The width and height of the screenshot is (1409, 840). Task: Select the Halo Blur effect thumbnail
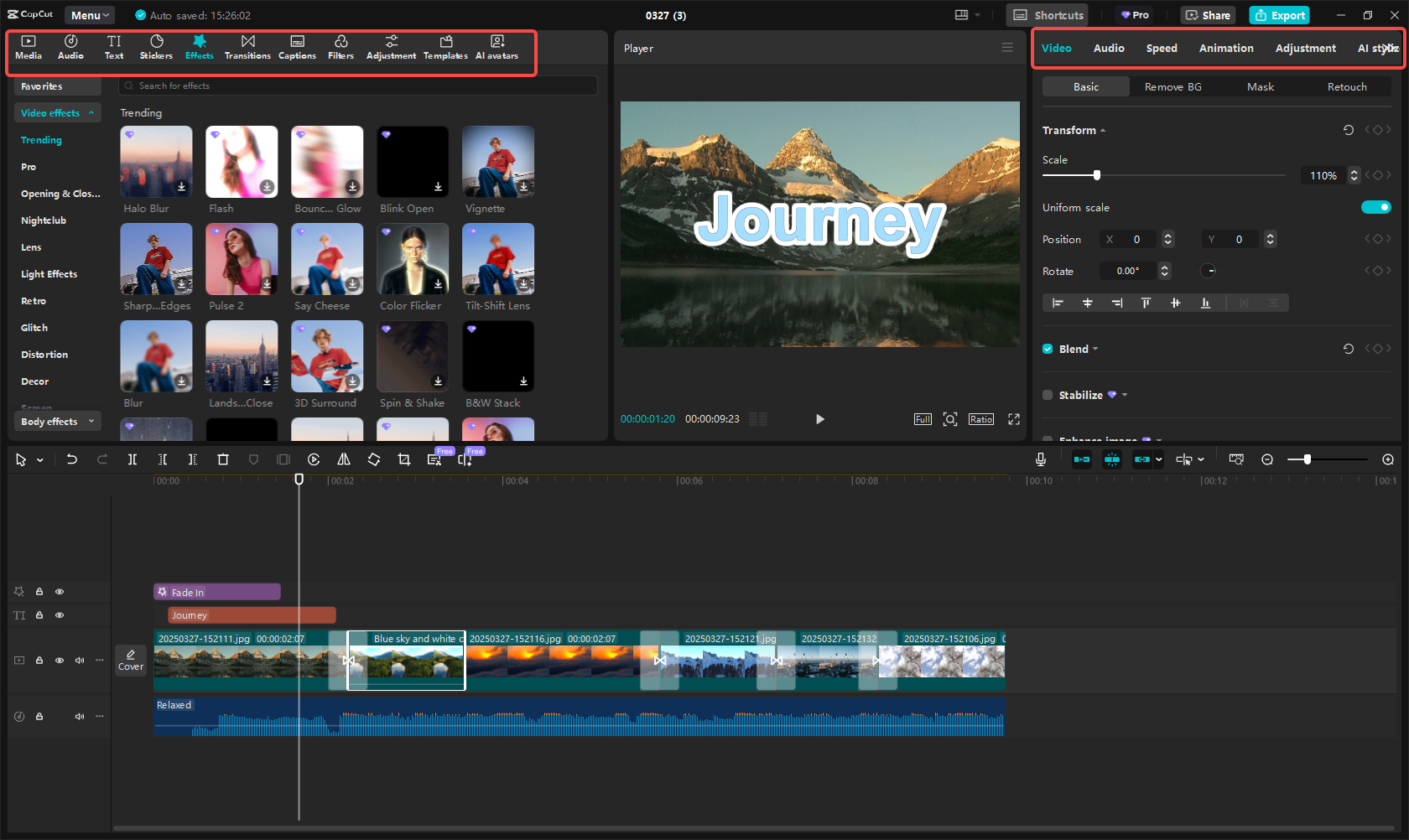point(156,162)
